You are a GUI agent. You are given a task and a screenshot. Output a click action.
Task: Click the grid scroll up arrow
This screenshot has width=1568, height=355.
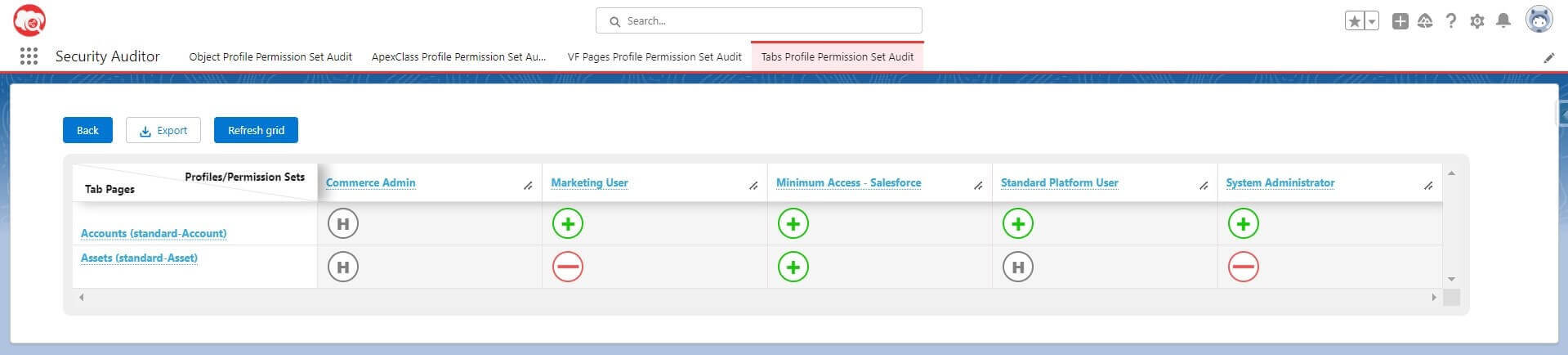point(1451,173)
